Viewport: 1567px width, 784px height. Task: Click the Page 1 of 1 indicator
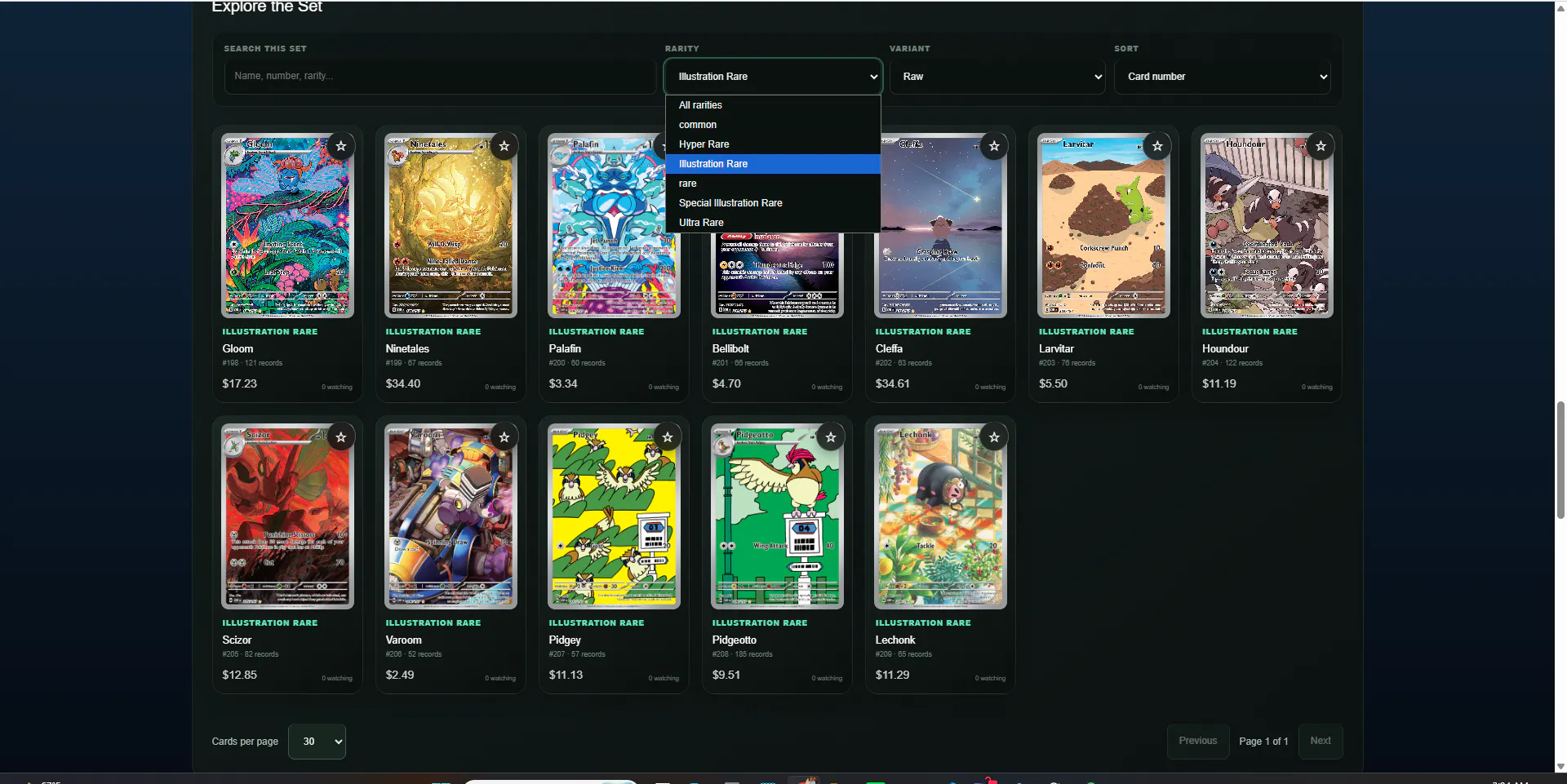point(1263,742)
